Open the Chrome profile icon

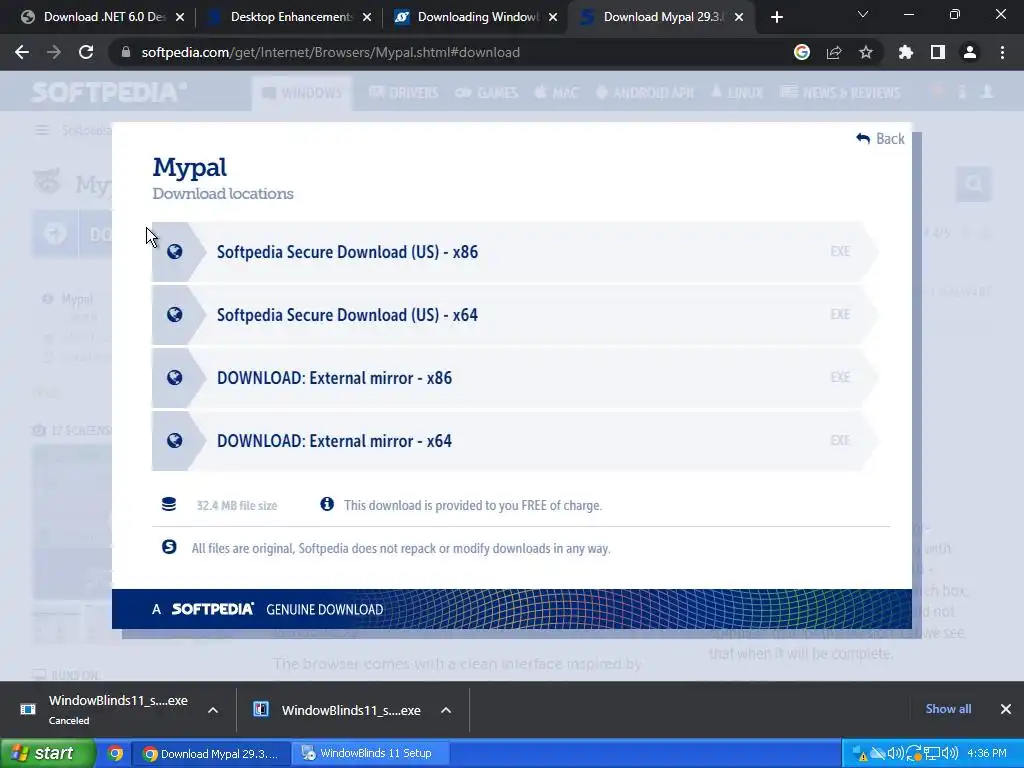pyautogui.click(x=970, y=52)
